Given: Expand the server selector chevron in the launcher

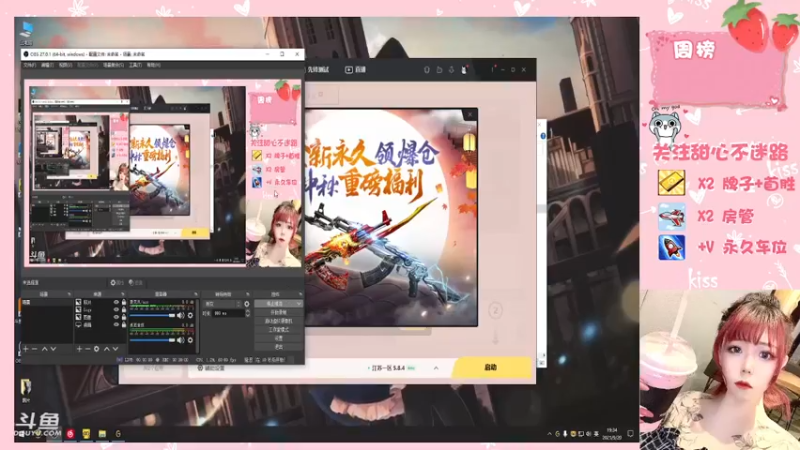Looking at the screenshot, I should [x=436, y=368].
